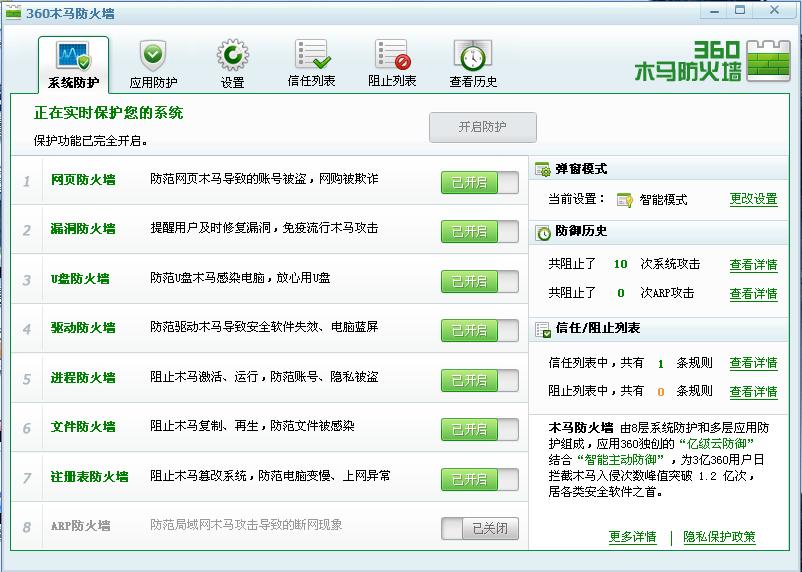Open the 应用防护 shield icon
The width and height of the screenshot is (802, 572).
click(153, 55)
